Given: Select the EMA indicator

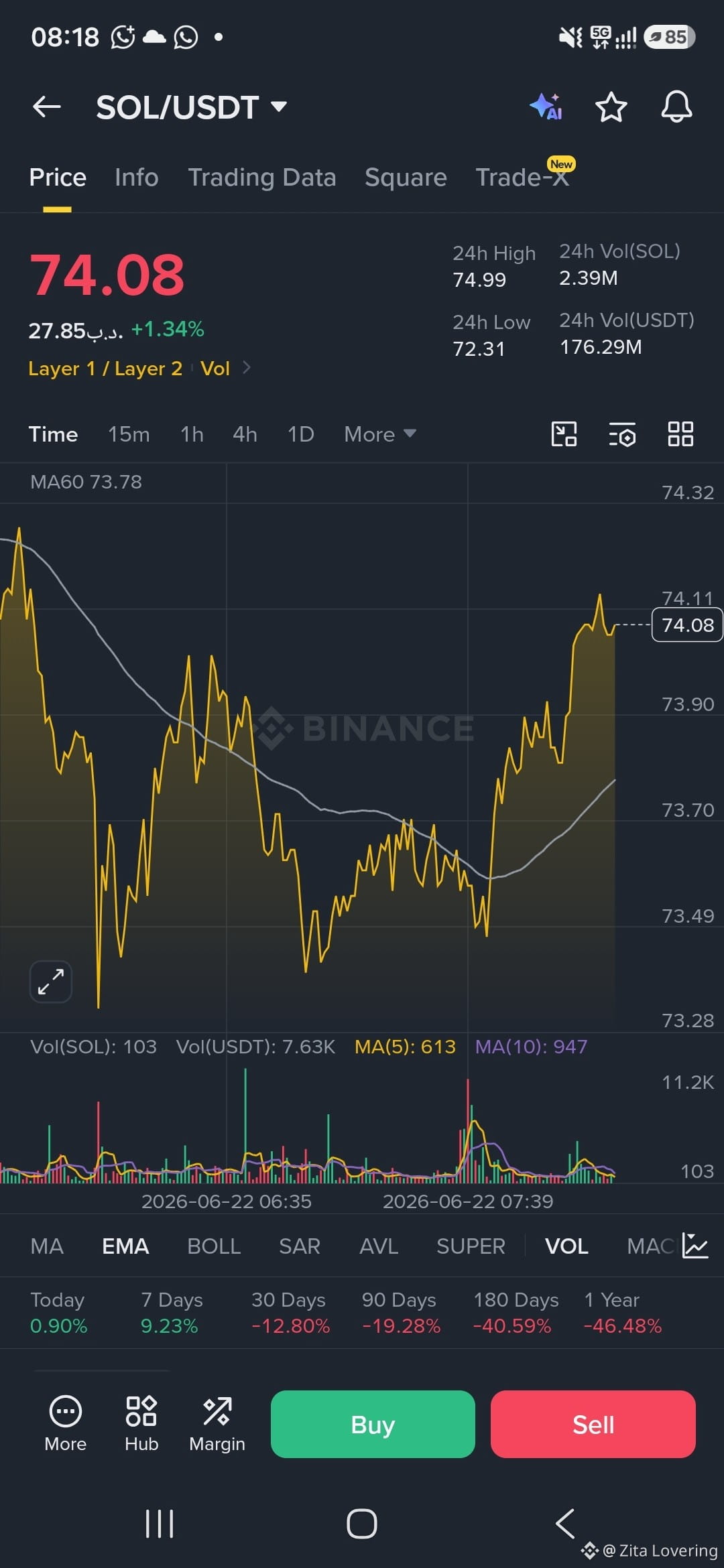Looking at the screenshot, I should pyautogui.click(x=125, y=1246).
